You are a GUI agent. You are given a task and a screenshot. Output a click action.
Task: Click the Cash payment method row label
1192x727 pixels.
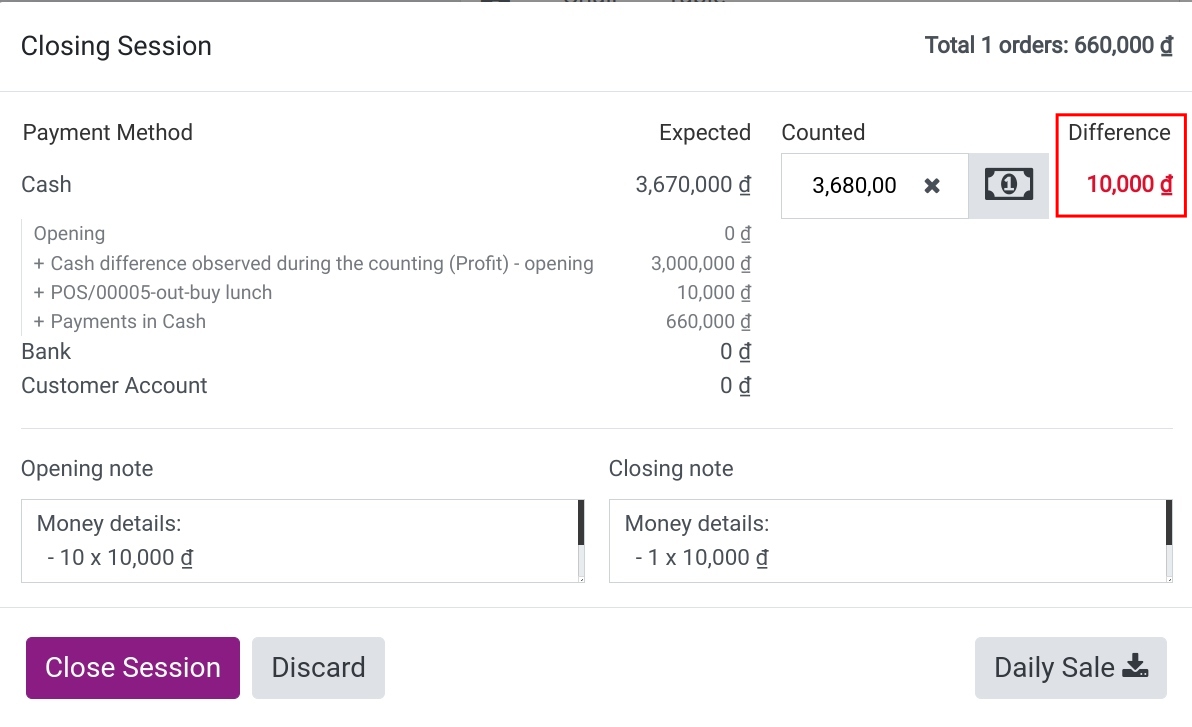click(x=46, y=184)
